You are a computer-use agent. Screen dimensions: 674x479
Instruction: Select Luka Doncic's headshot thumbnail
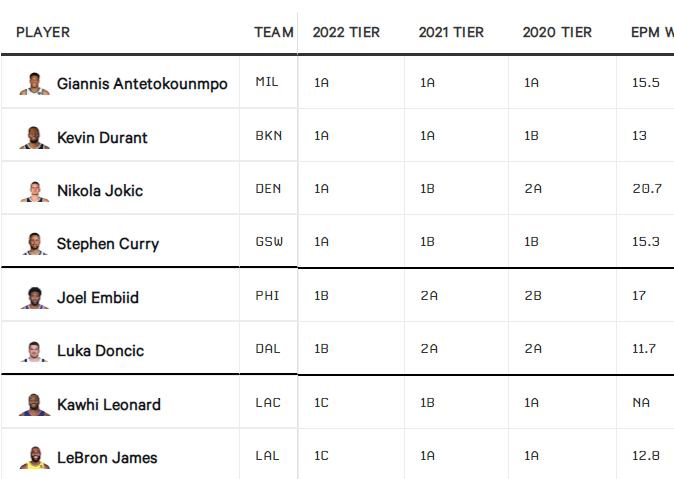pos(34,351)
